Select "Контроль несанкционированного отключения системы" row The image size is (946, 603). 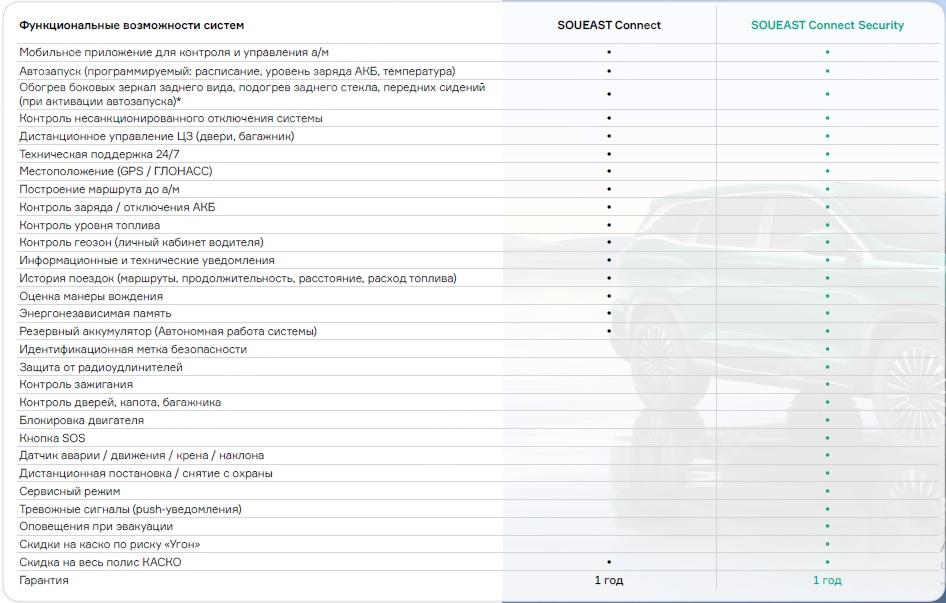coord(171,118)
